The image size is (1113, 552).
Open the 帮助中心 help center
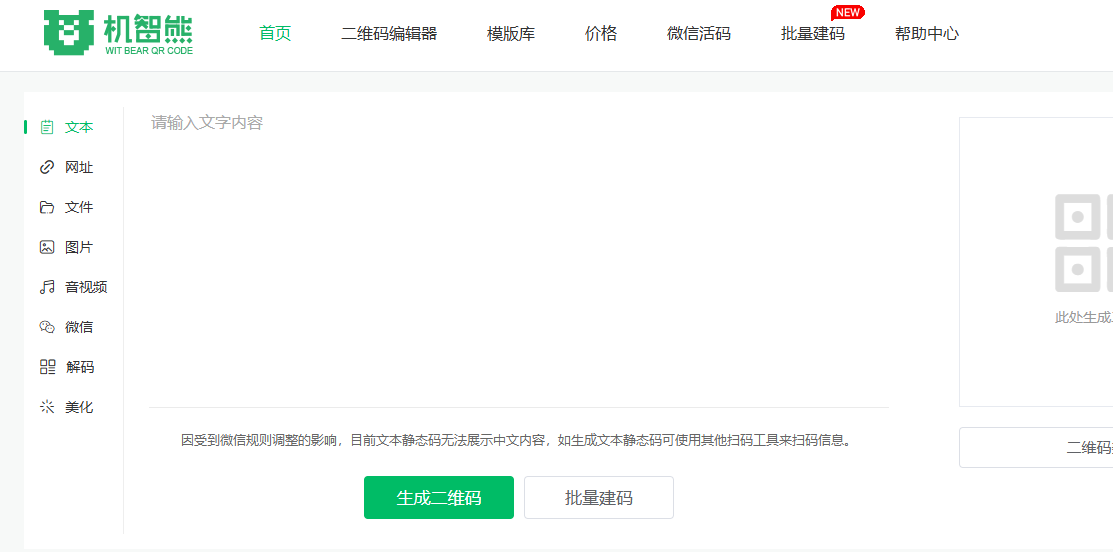point(927,34)
